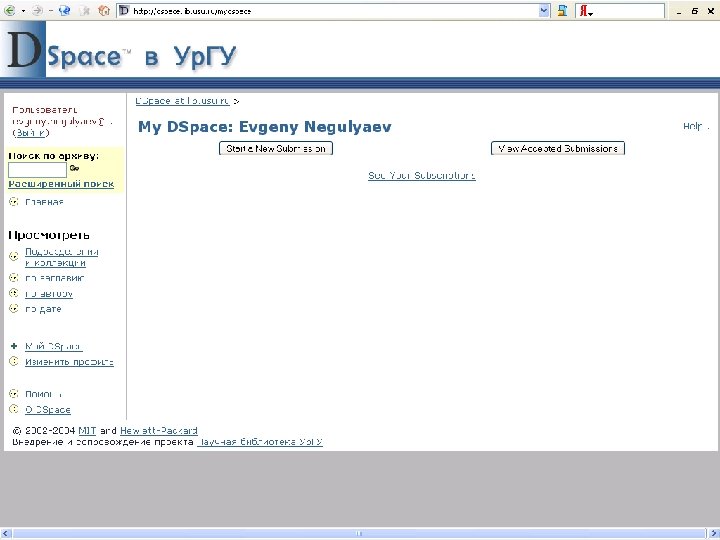Image resolution: width=720 pixels, height=540 pixels.
Task: Click 'View Accepted Submissions' button
Action: 558,148
